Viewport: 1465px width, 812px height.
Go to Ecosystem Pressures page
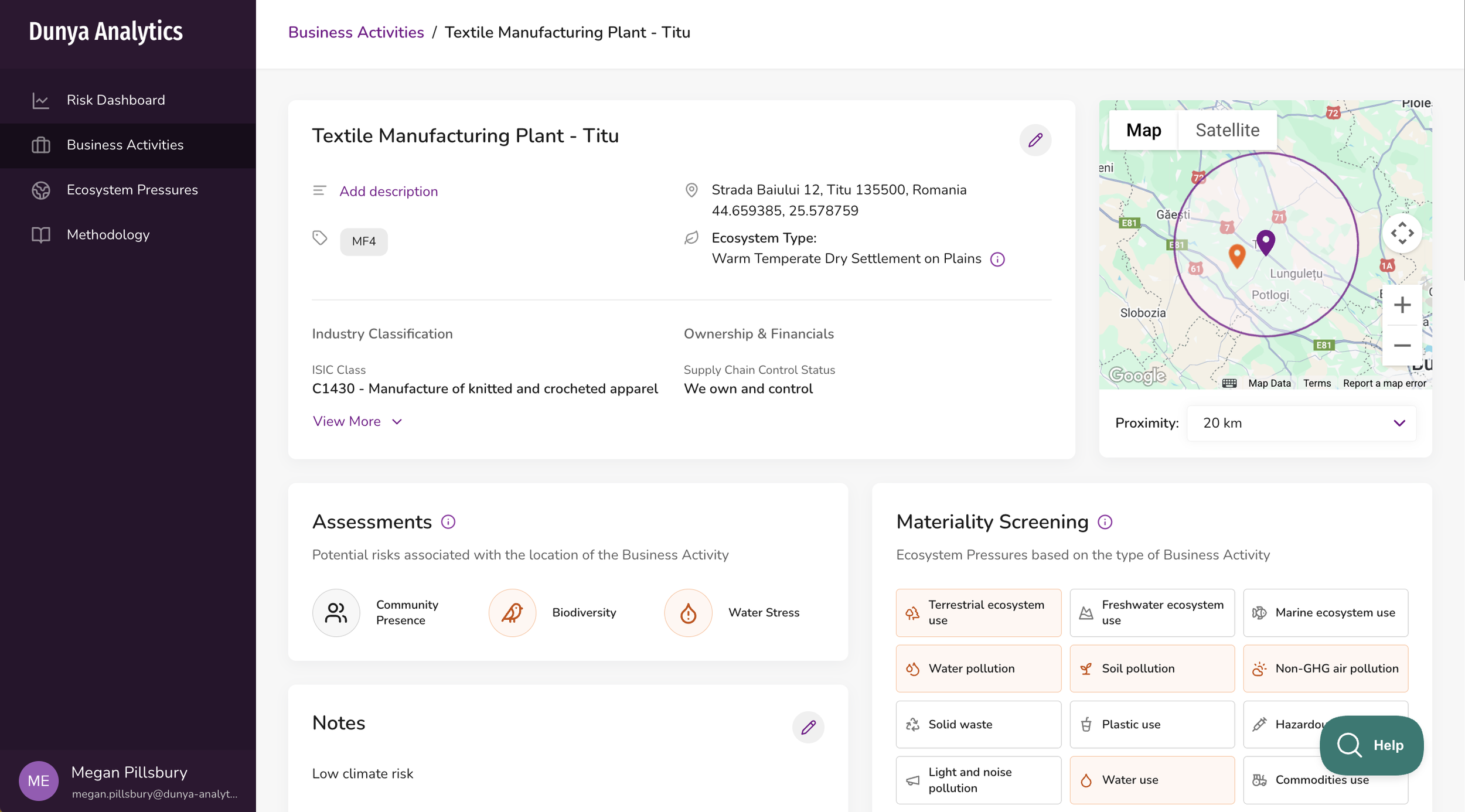tap(132, 190)
